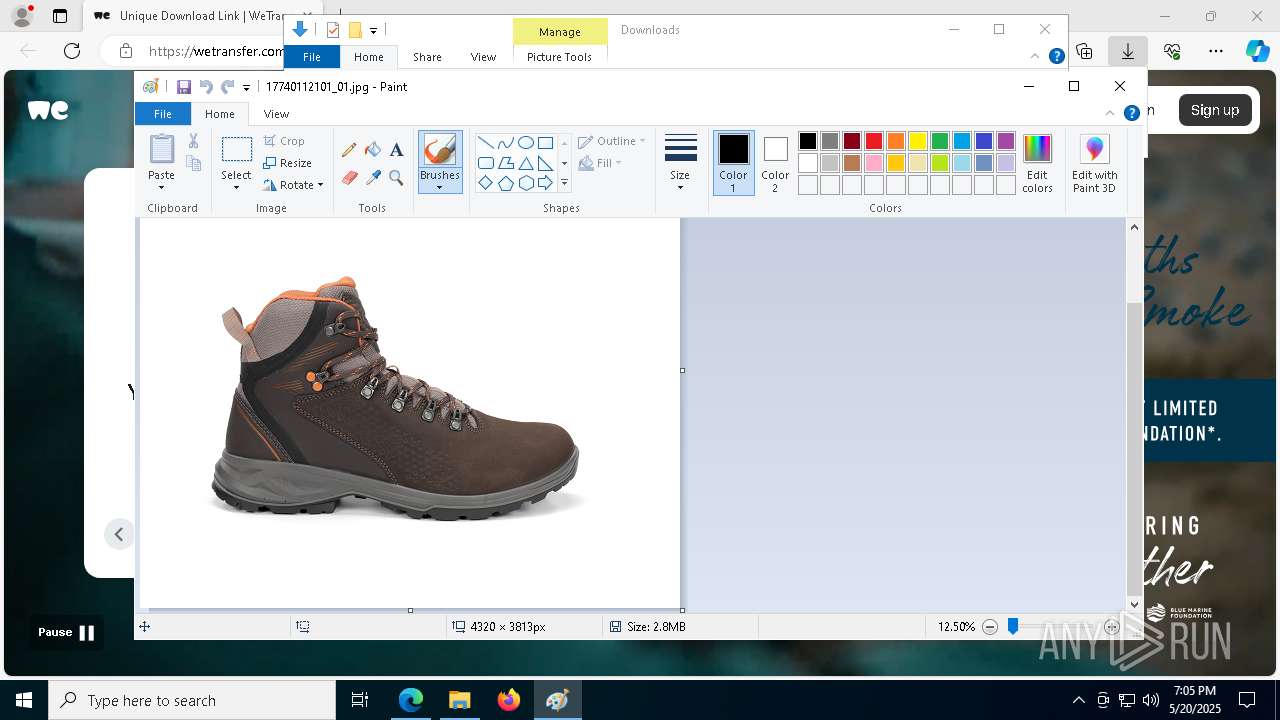1280x720 pixels.
Task: Open Share tab in Downloads Explorer window
Action: (427, 57)
